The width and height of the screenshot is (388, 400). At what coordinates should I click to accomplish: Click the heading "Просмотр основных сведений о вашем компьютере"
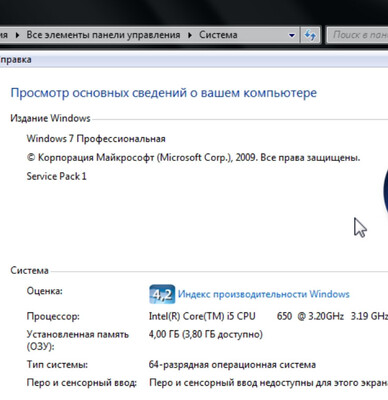pyautogui.click(x=164, y=93)
